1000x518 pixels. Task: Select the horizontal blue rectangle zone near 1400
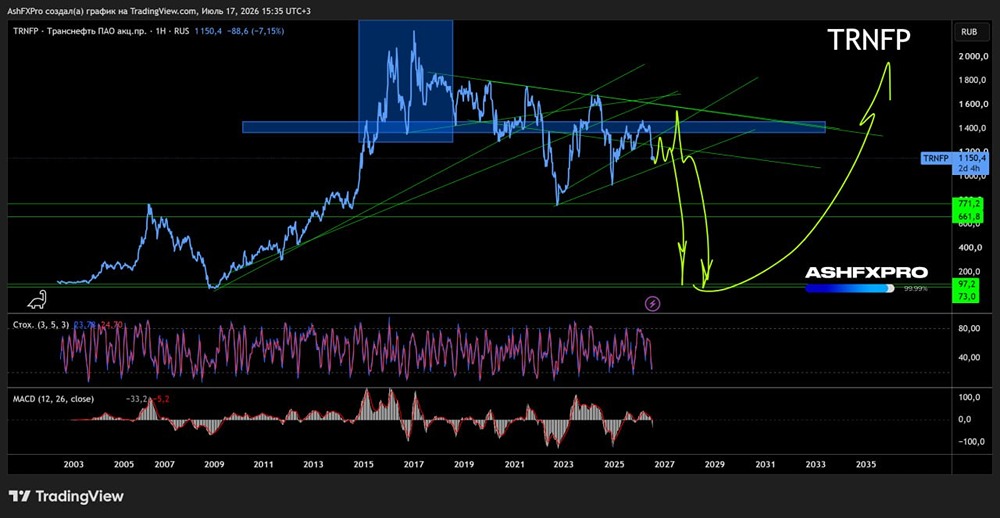[x=533, y=127]
